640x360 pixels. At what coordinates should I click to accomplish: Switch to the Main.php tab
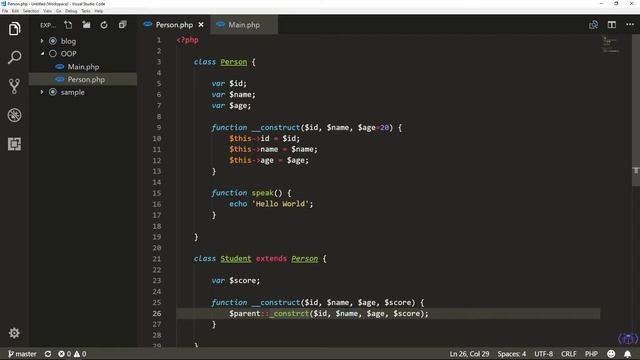(x=244, y=25)
